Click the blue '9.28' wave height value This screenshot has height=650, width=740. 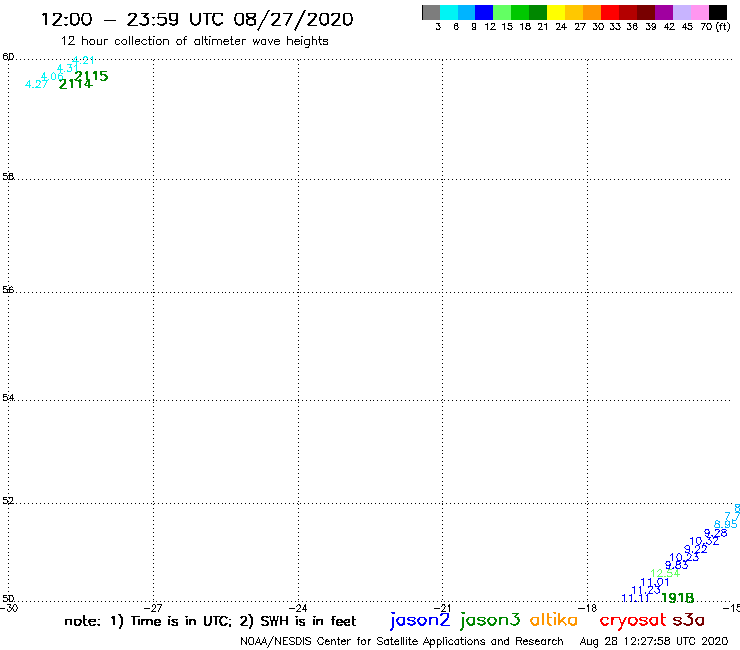click(715, 533)
